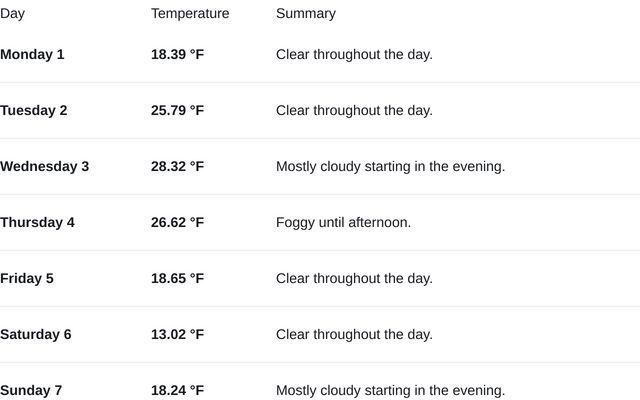Select the Sunday 7 row label
640x400 pixels.
click(x=31, y=390)
